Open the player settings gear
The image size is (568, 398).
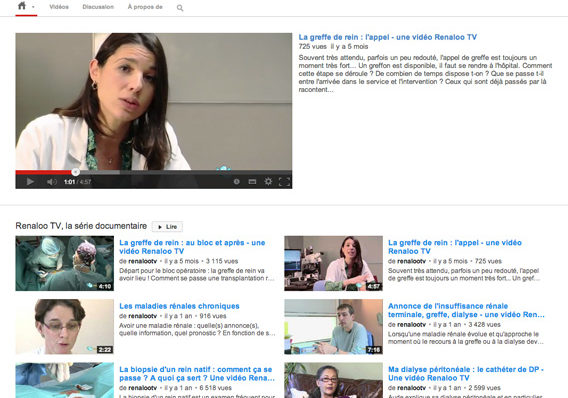pyautogui.click(x=268, y=181)
